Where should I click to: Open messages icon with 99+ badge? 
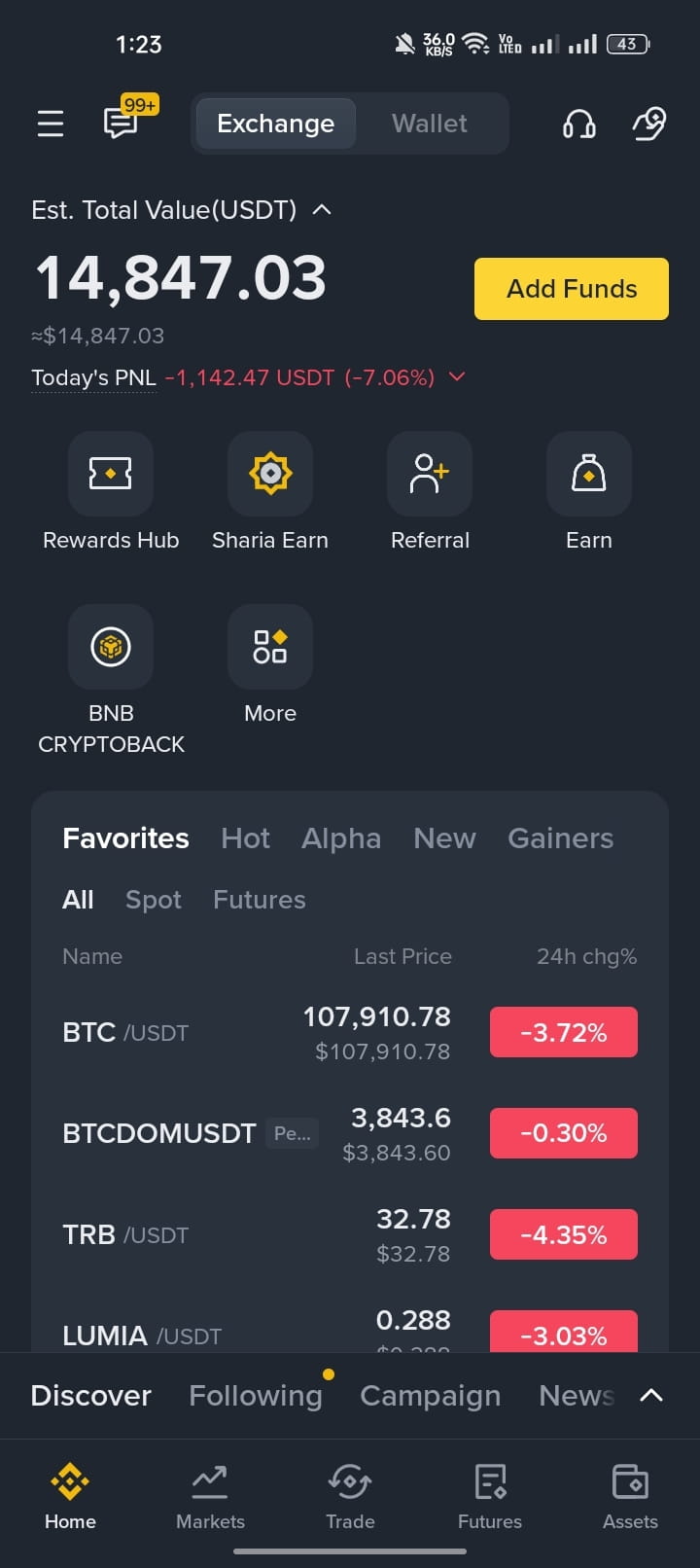(x=122, y=122)
